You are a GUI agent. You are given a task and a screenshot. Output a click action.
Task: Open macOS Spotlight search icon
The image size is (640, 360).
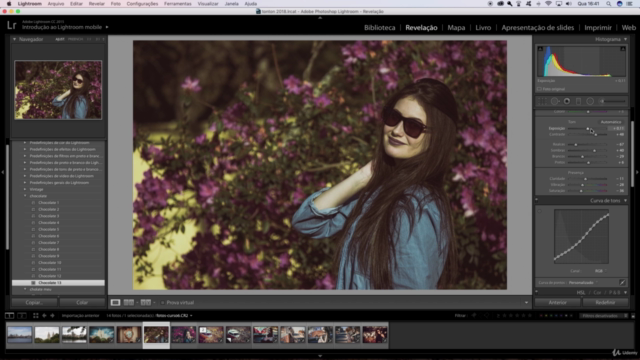(608, 4)
